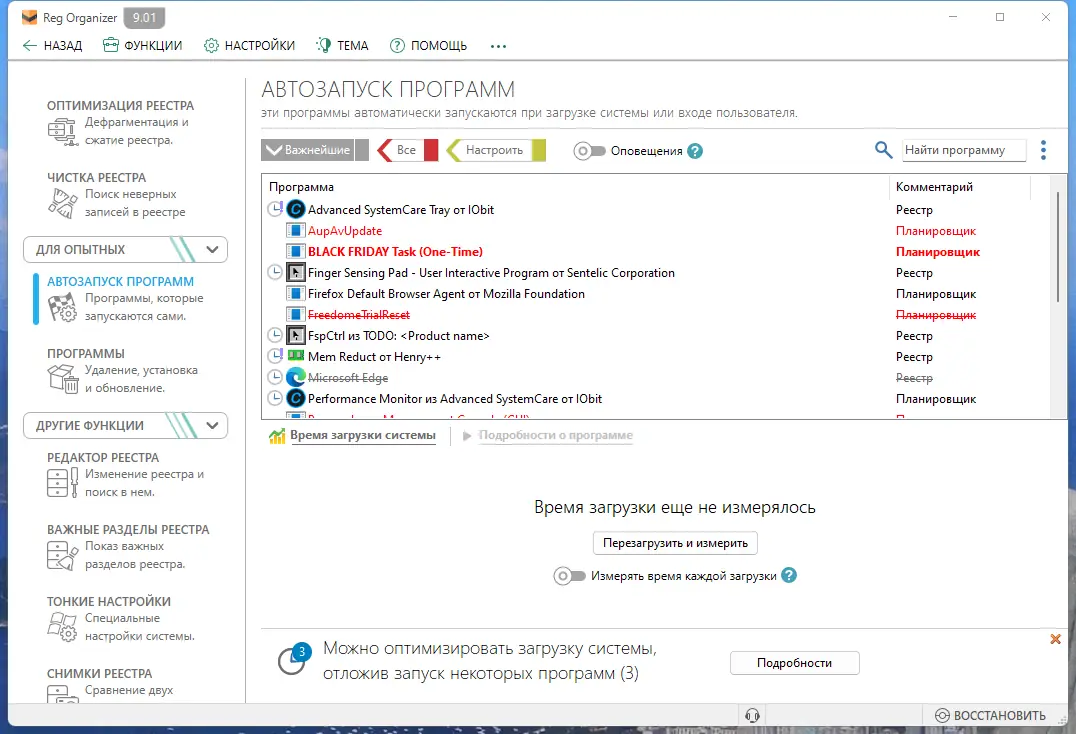Click the Reg Organizer app logo icon
1076x734 pixels.
coord(30,17)
